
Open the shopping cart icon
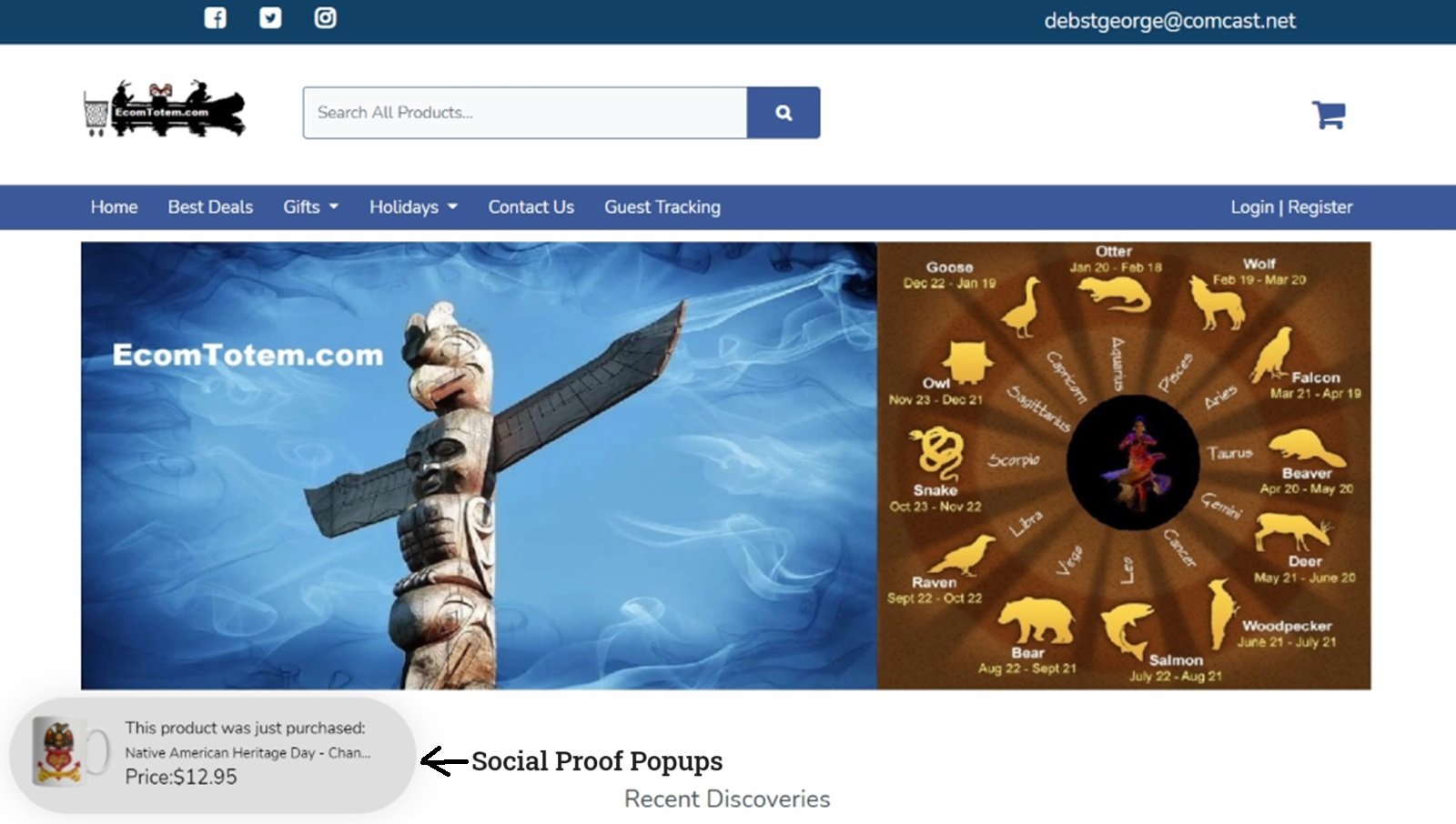1329,115
